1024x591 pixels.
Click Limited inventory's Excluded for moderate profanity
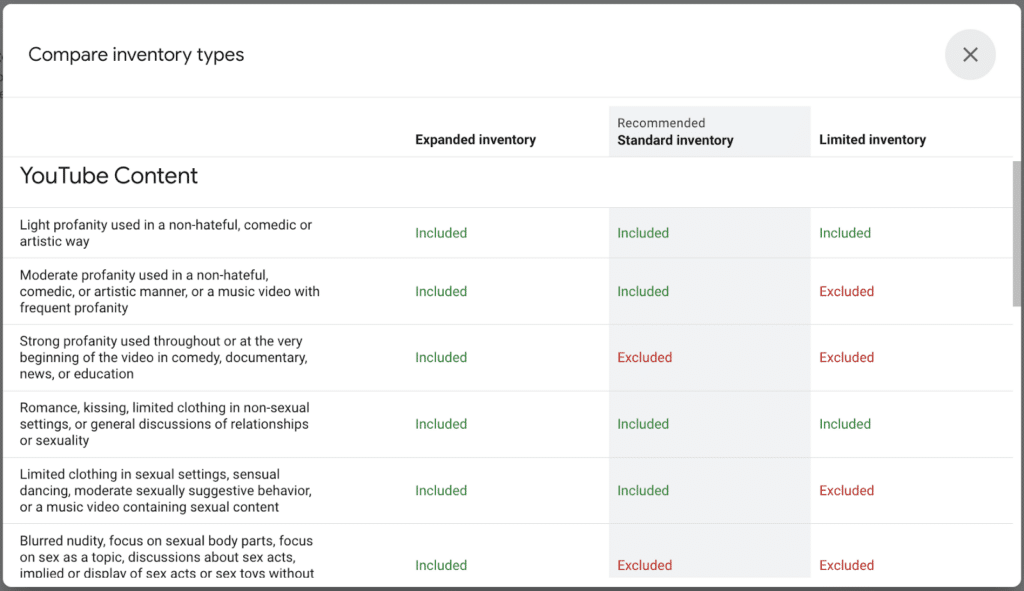pyautogui.click(x=846, y=291)
